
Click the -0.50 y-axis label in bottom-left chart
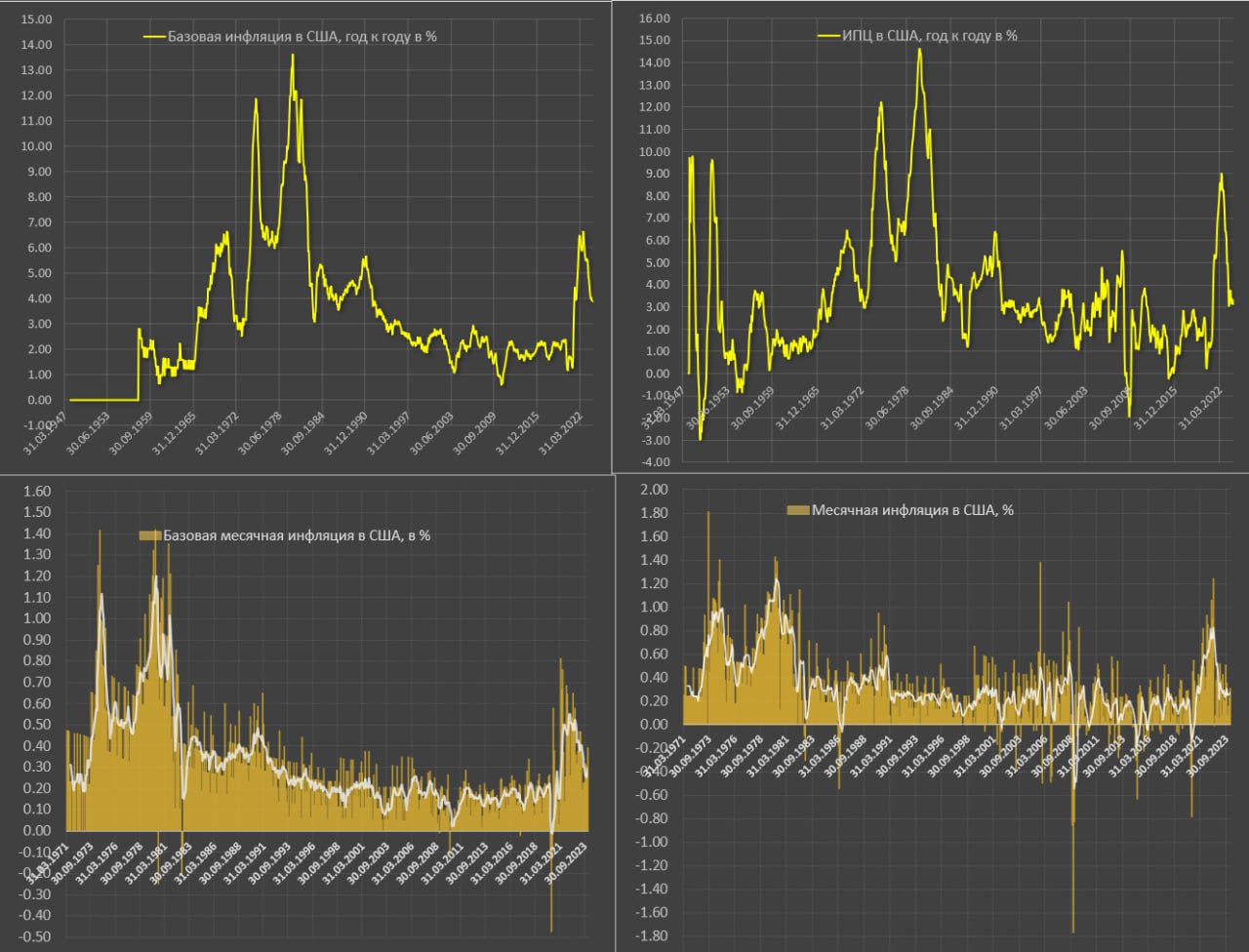(x=36, y=936)
